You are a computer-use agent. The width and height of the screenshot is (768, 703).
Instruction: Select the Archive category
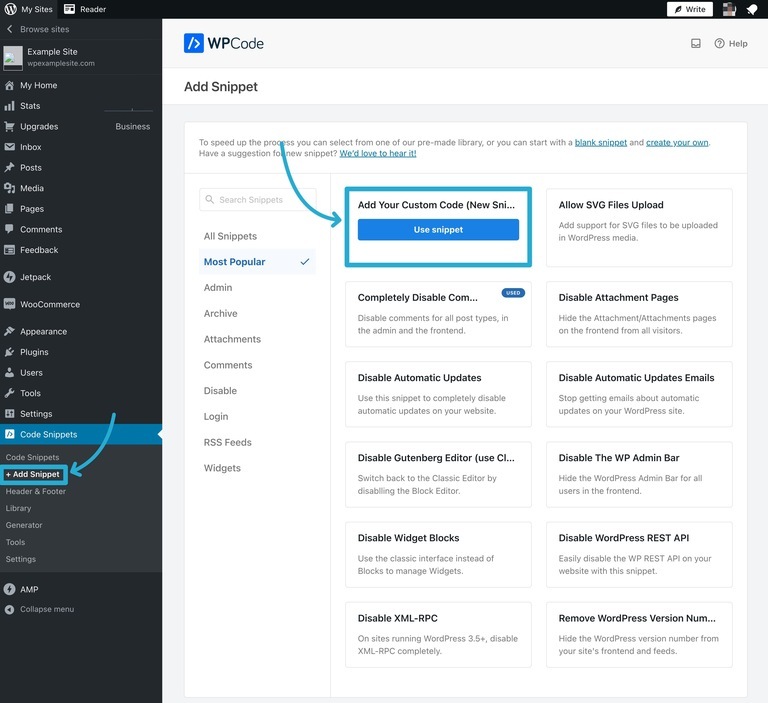[220, 314]
